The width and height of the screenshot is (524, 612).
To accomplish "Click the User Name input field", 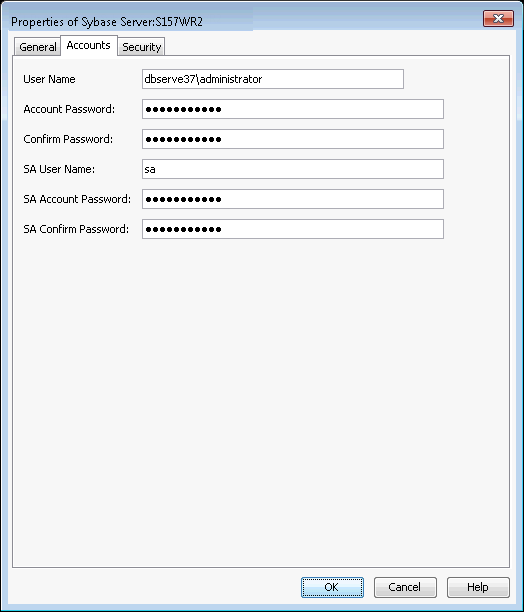I will click(x=273, y=79).
